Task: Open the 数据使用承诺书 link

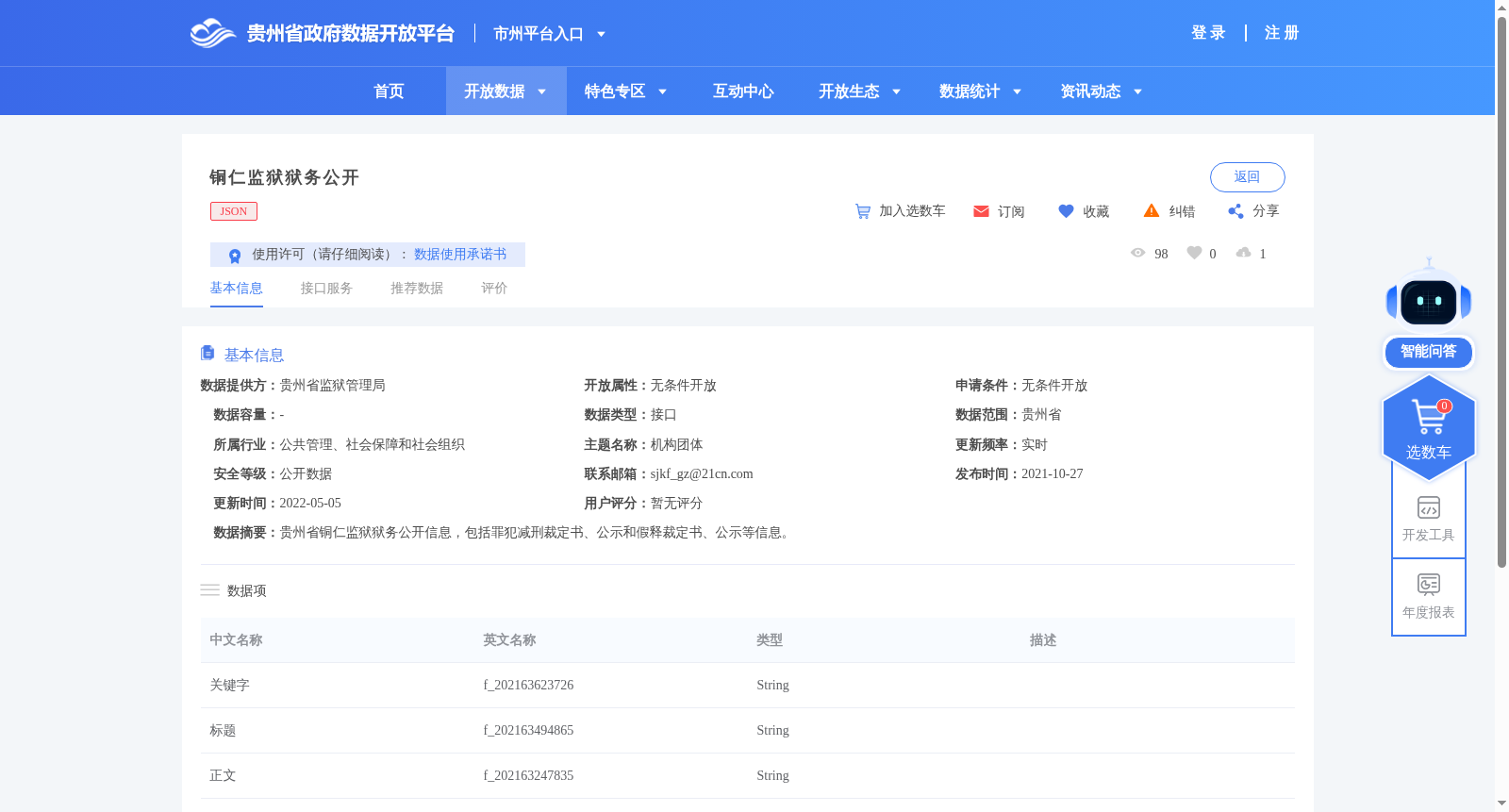Action: (460, 255)
